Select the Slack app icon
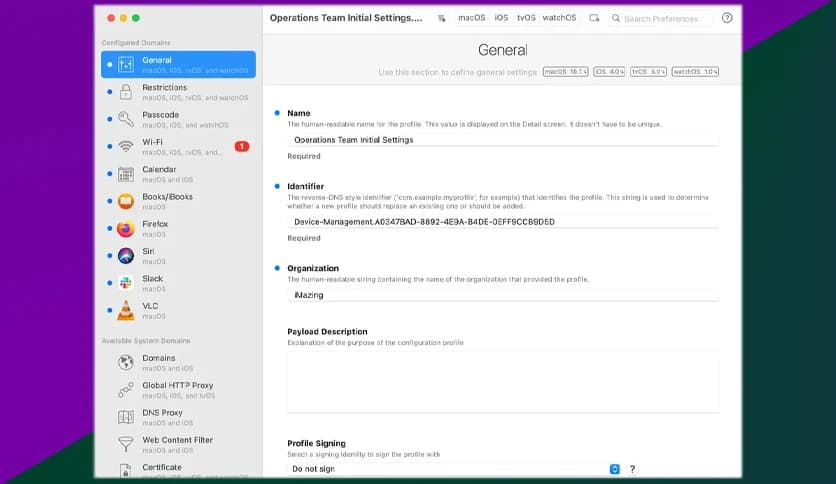This screenshot has height=484, width=836. 126,283
